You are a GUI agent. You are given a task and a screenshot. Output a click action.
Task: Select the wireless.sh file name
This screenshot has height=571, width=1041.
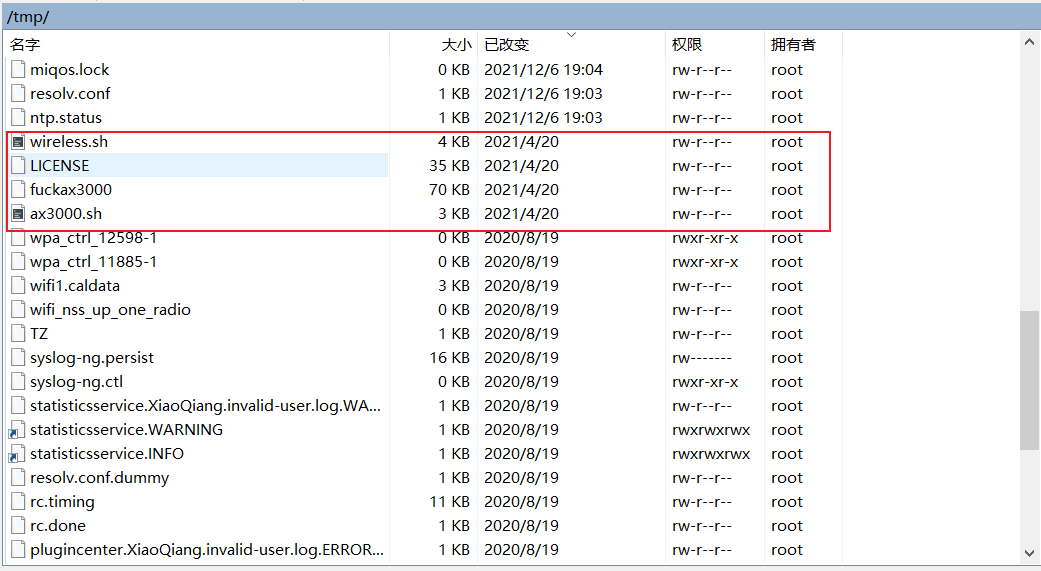68,141
